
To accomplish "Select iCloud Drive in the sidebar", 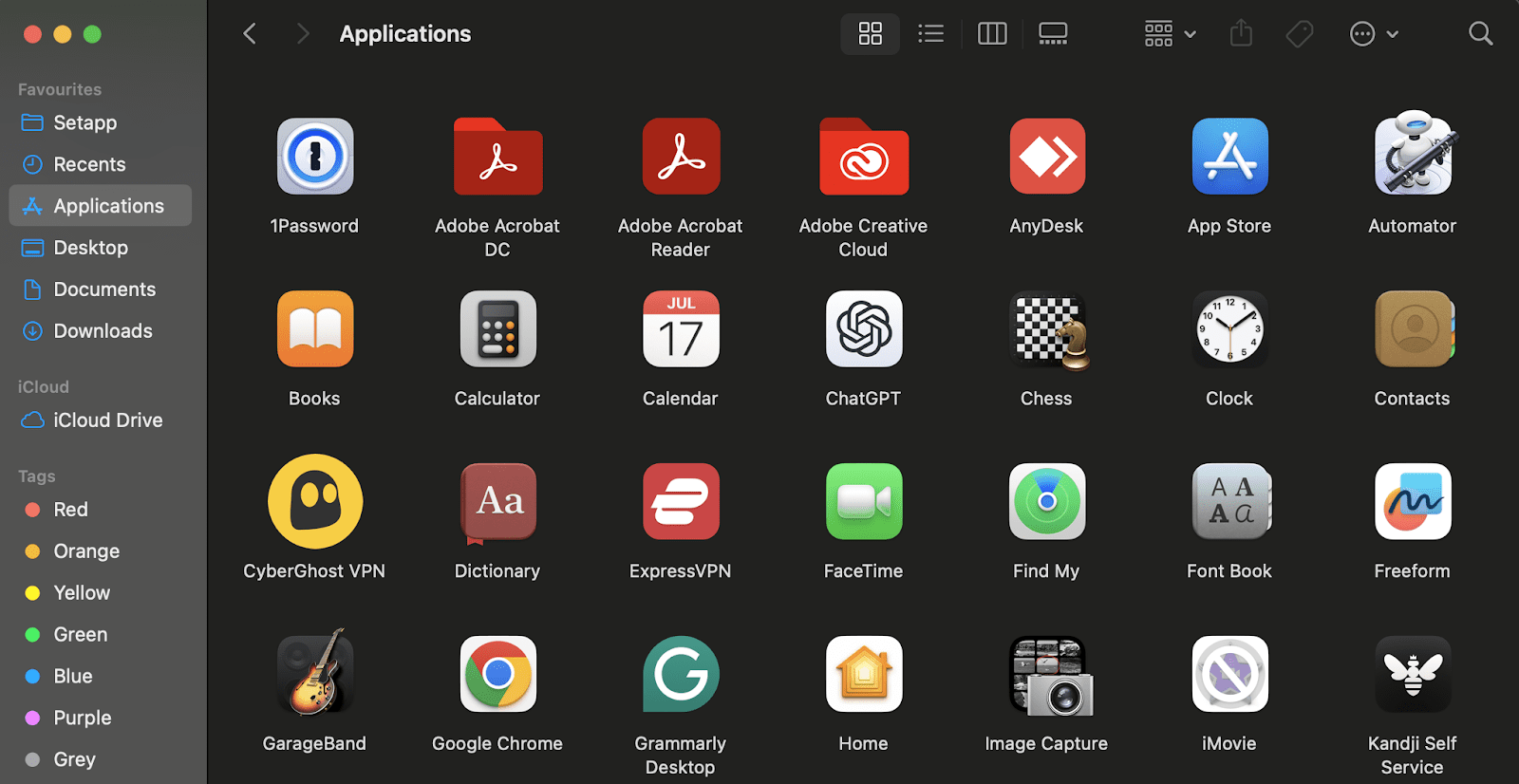I will tap(107, 420).
